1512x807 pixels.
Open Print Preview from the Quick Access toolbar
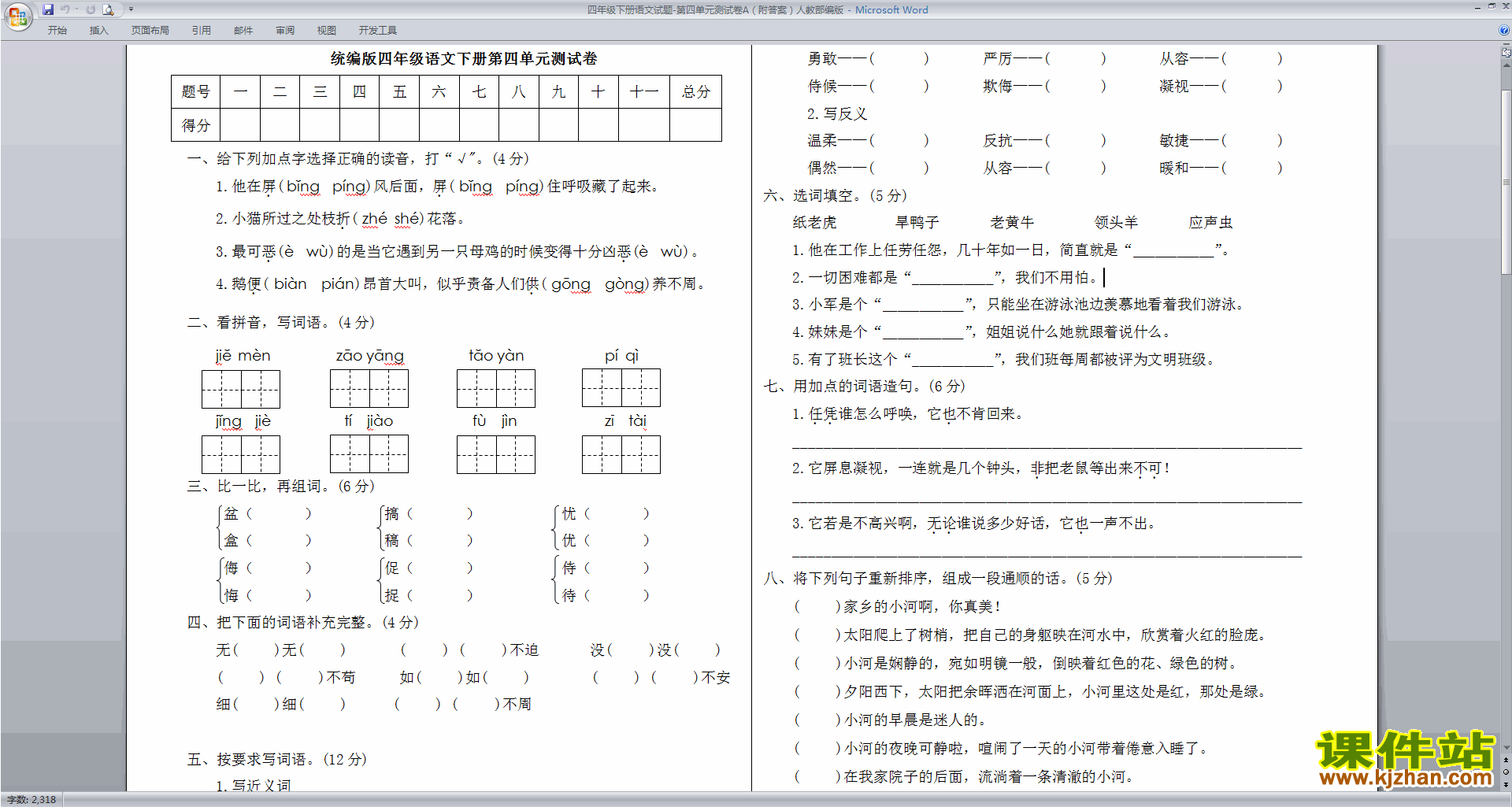tap(109, 9)
